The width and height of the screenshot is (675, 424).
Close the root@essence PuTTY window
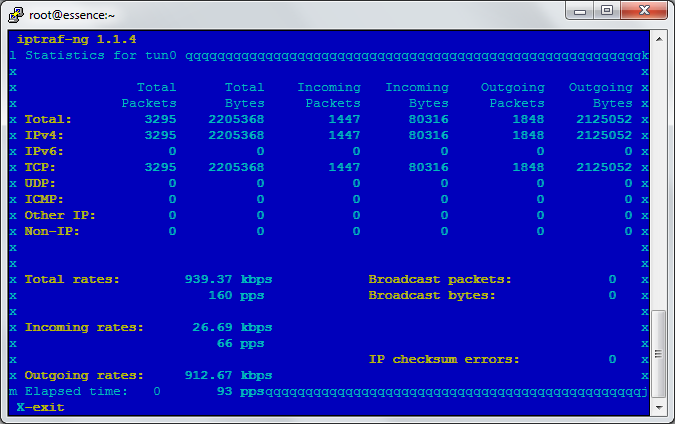tap(644, 10)
